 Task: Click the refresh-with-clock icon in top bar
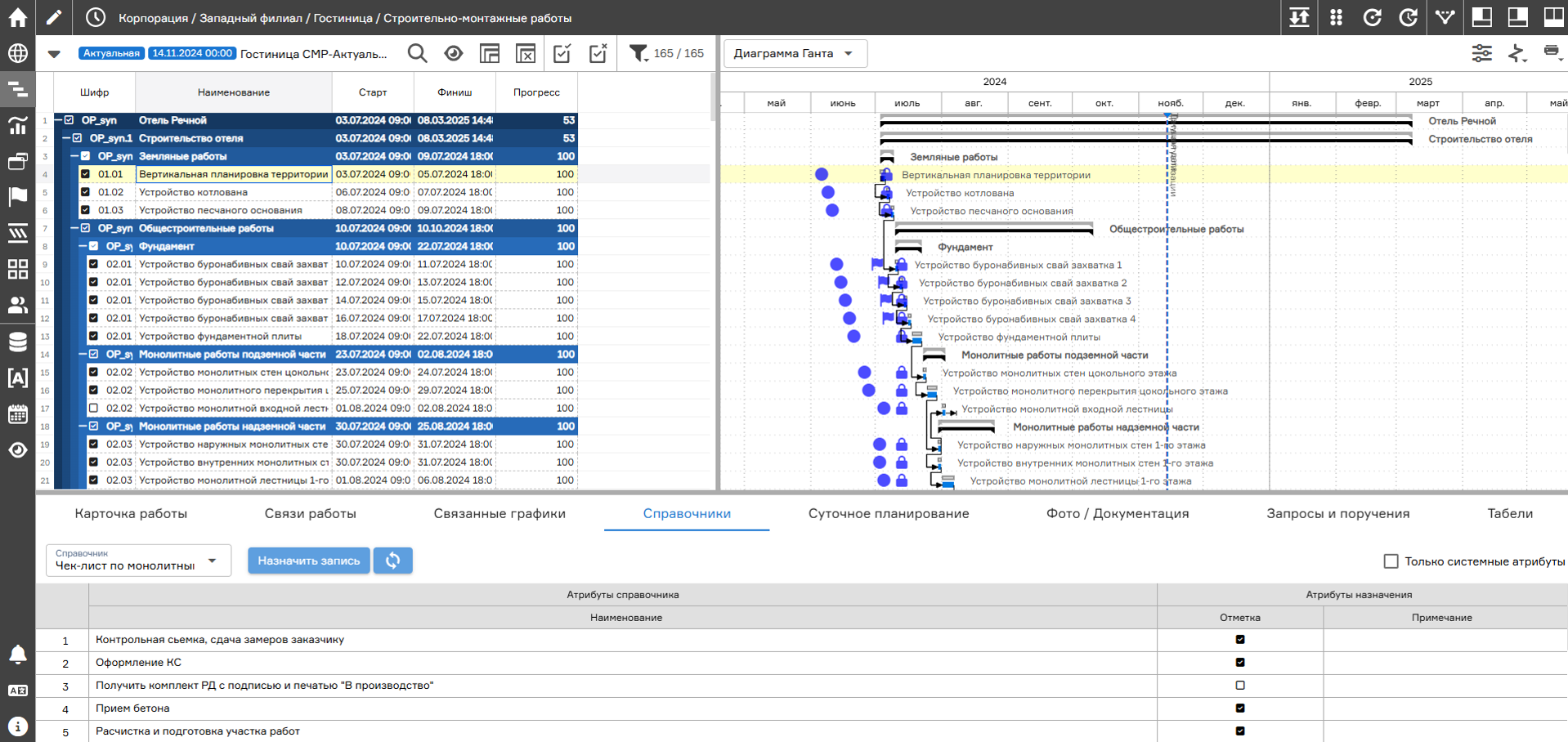click(1408, 17)
